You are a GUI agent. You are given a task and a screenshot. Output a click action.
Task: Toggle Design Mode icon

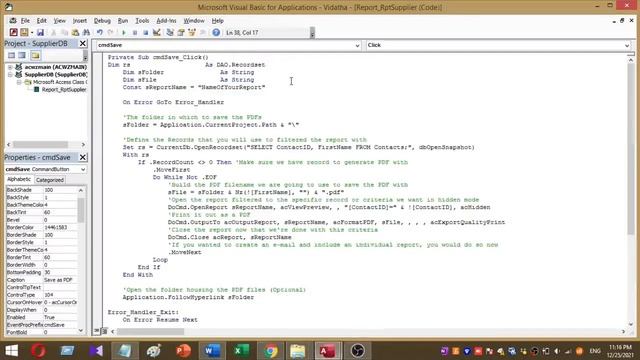click(x=157, y=32)
